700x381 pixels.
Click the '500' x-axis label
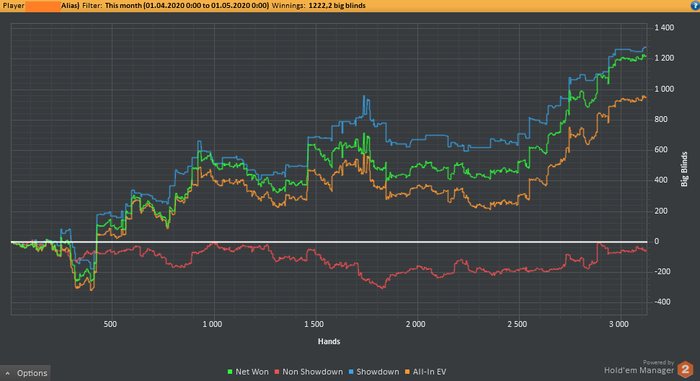tap(110, 324)
